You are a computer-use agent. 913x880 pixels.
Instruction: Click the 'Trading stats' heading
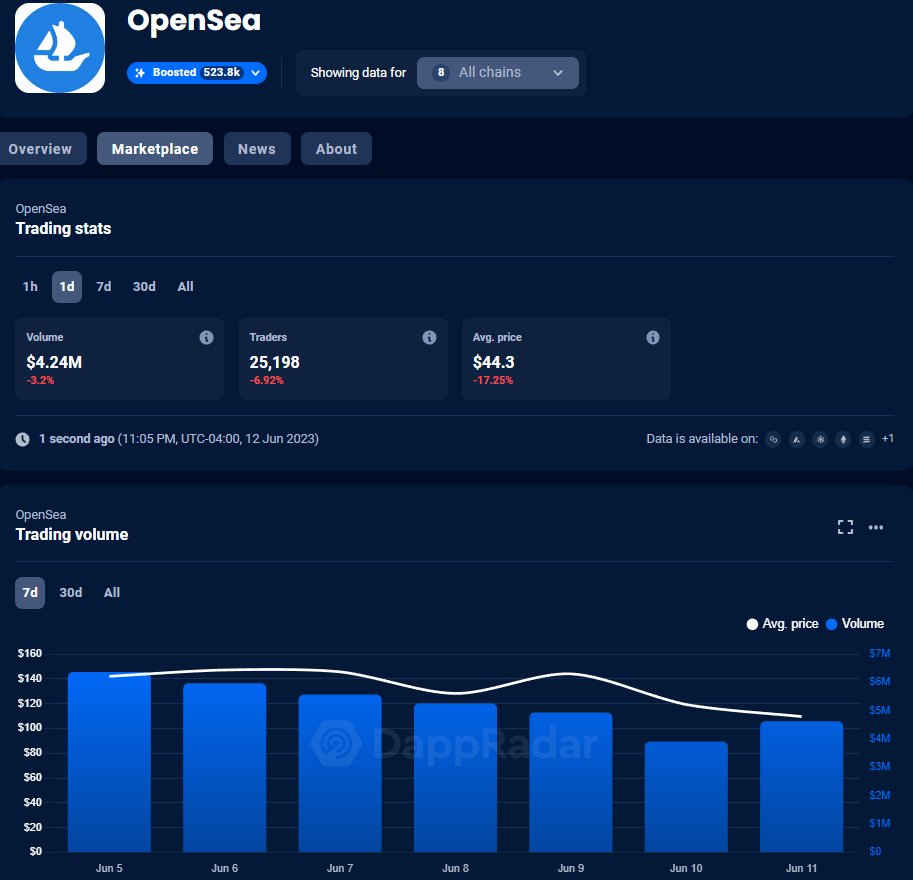tap(63, 228)
